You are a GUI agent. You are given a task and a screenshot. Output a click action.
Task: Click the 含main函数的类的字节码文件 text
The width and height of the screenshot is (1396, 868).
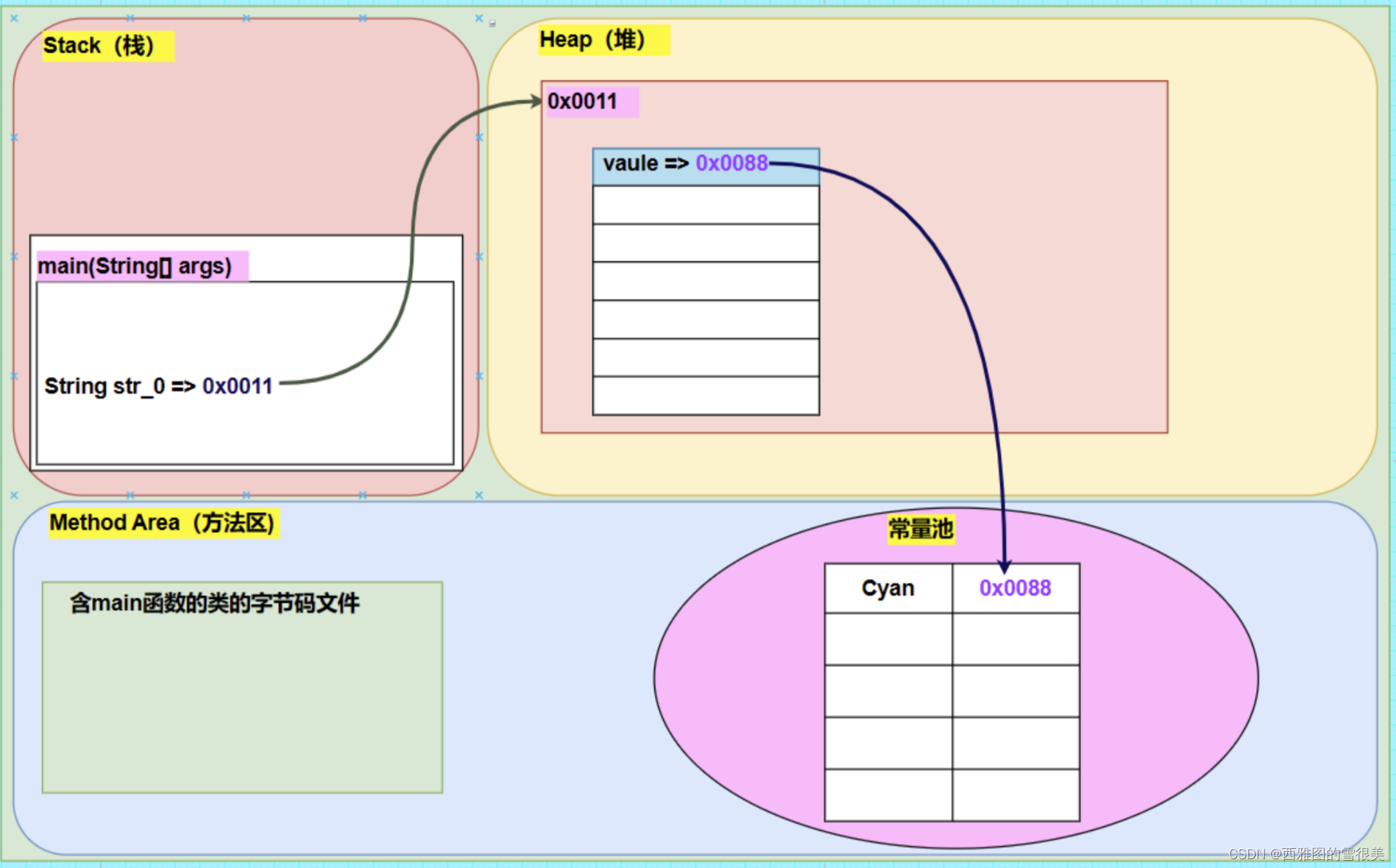214,603
